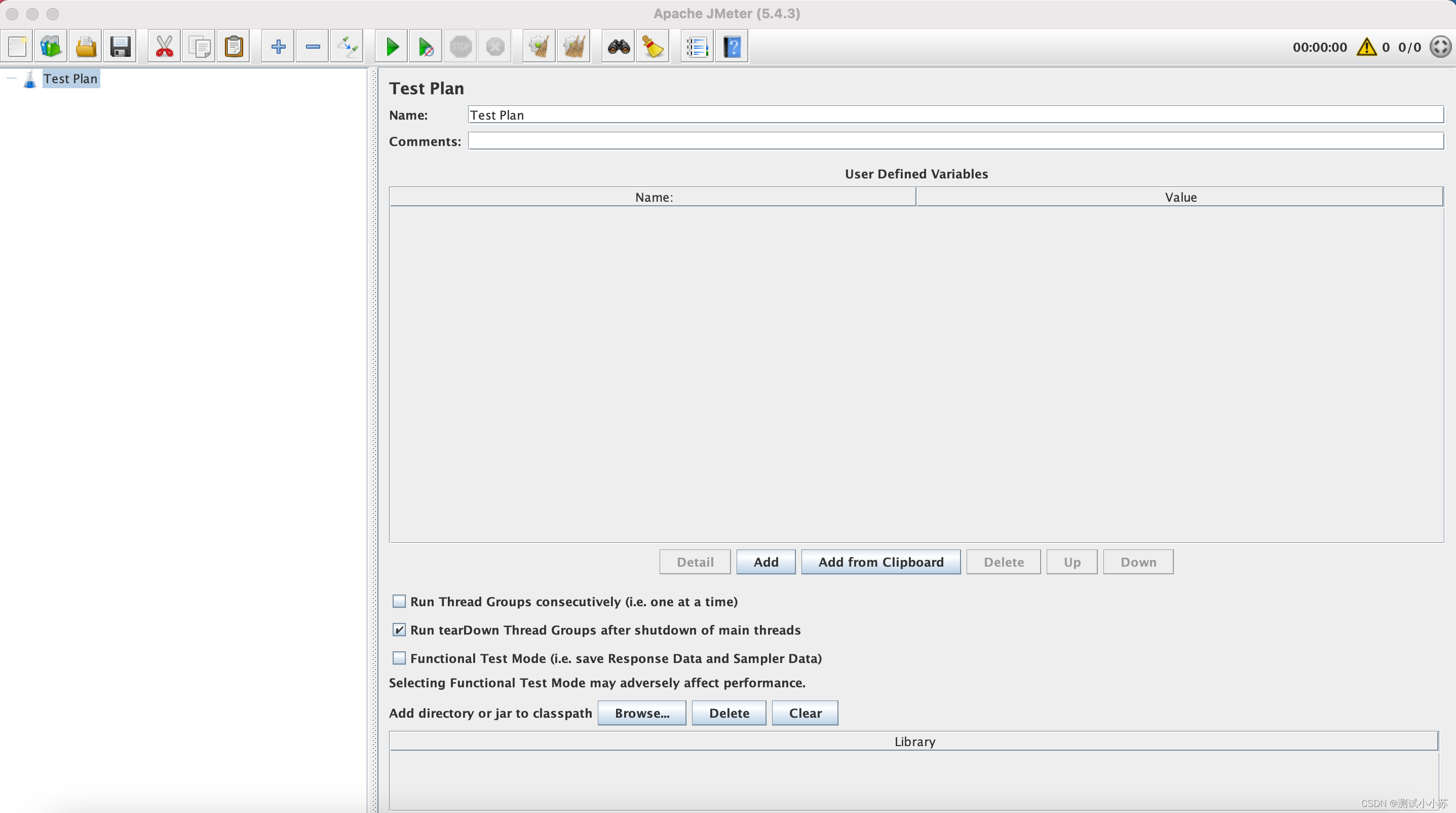Click the Add from Clipboard button

pos(880,562)
